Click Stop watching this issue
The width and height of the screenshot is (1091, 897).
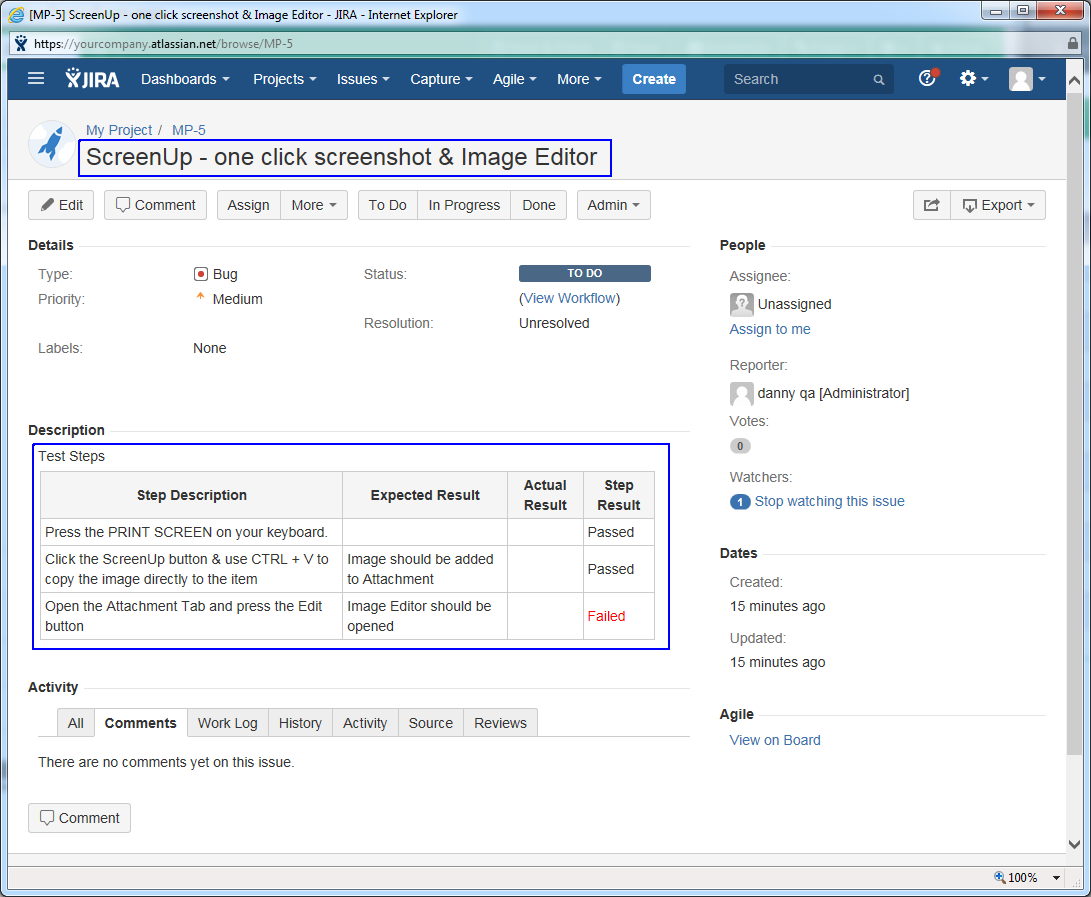[829, 501]
